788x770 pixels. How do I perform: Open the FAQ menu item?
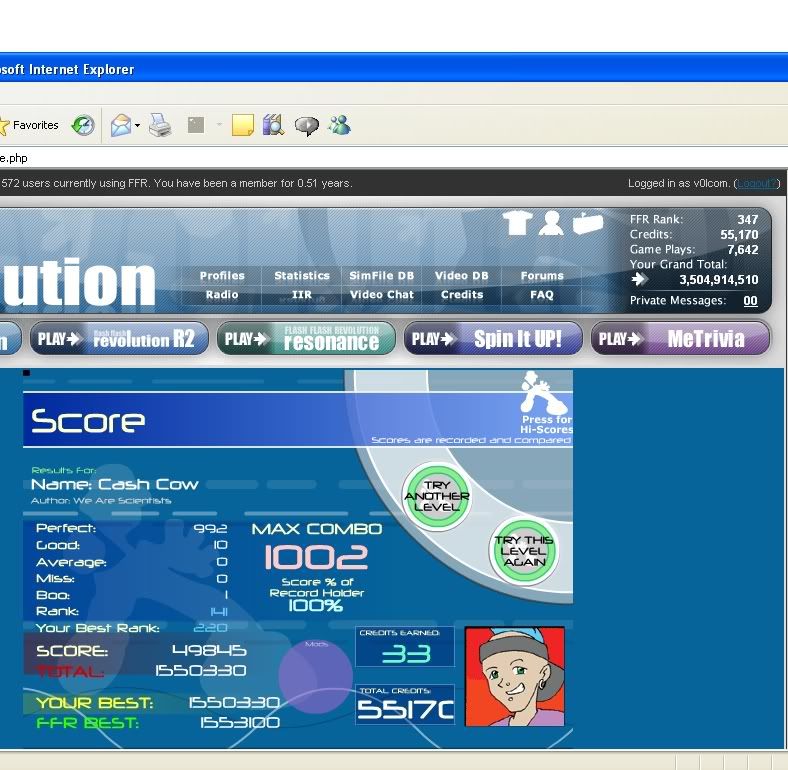coord(542,295)
